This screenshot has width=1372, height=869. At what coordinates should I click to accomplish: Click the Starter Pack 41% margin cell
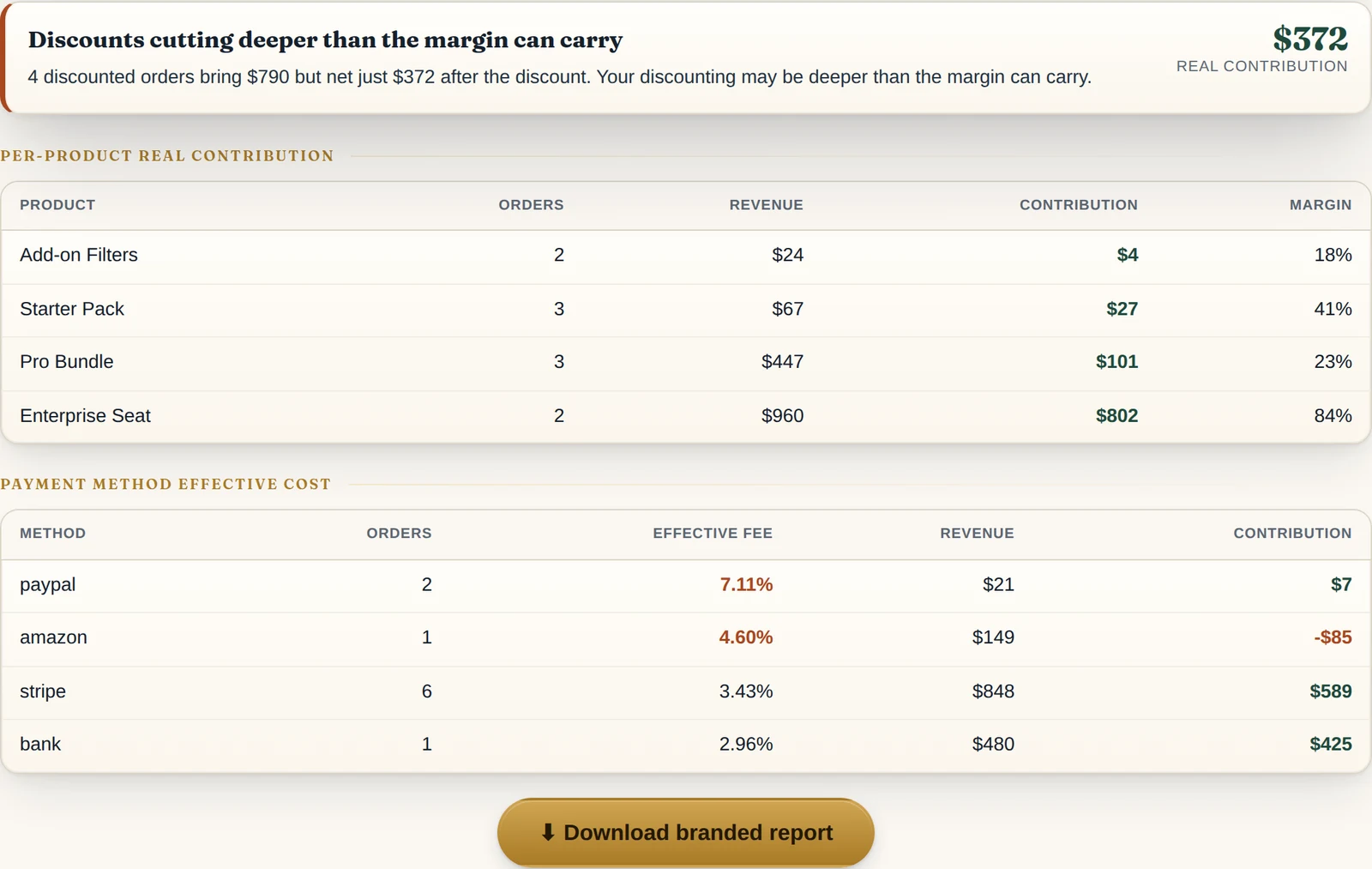point(1333,309)
